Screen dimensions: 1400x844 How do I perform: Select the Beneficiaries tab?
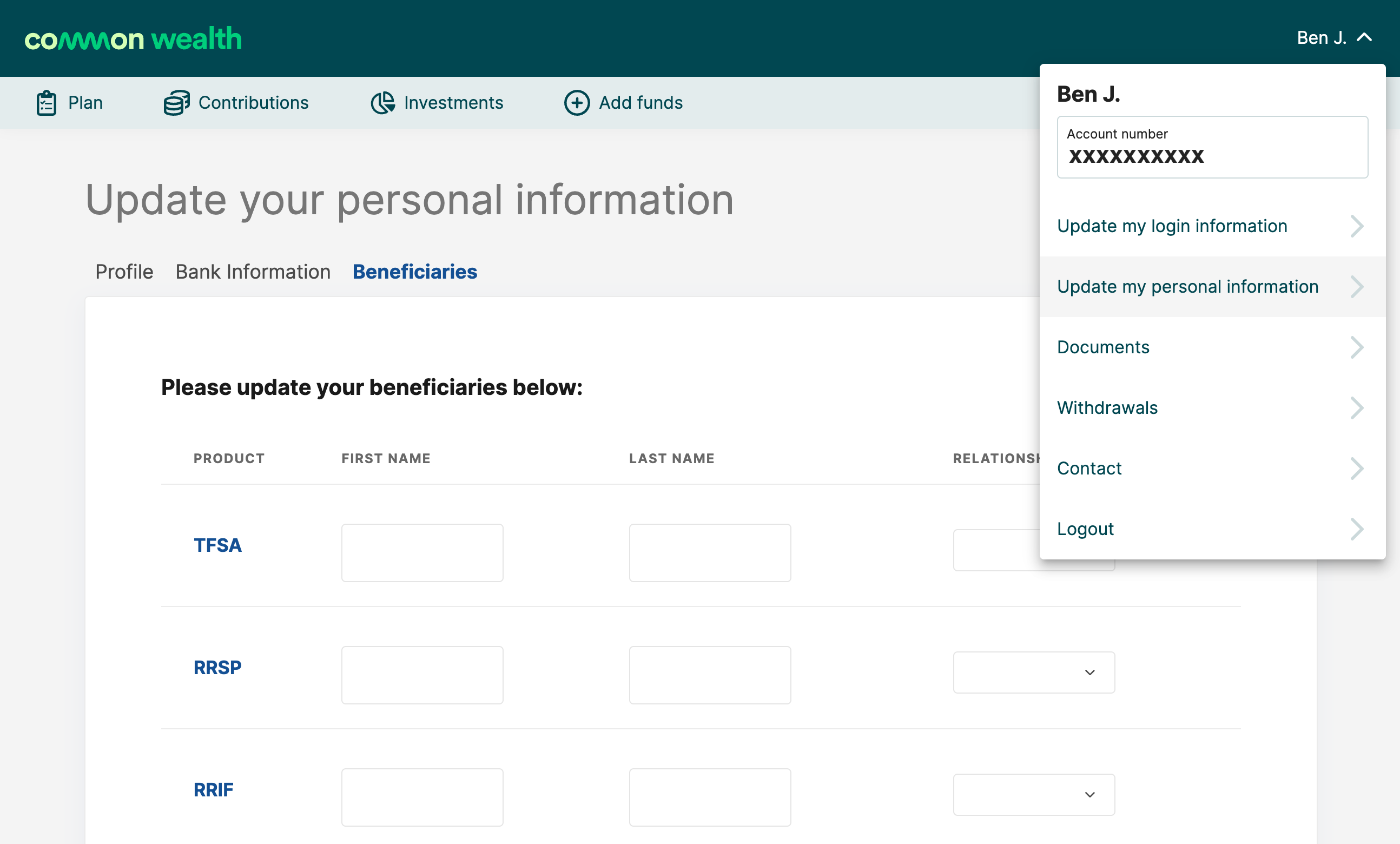point(415,272)
